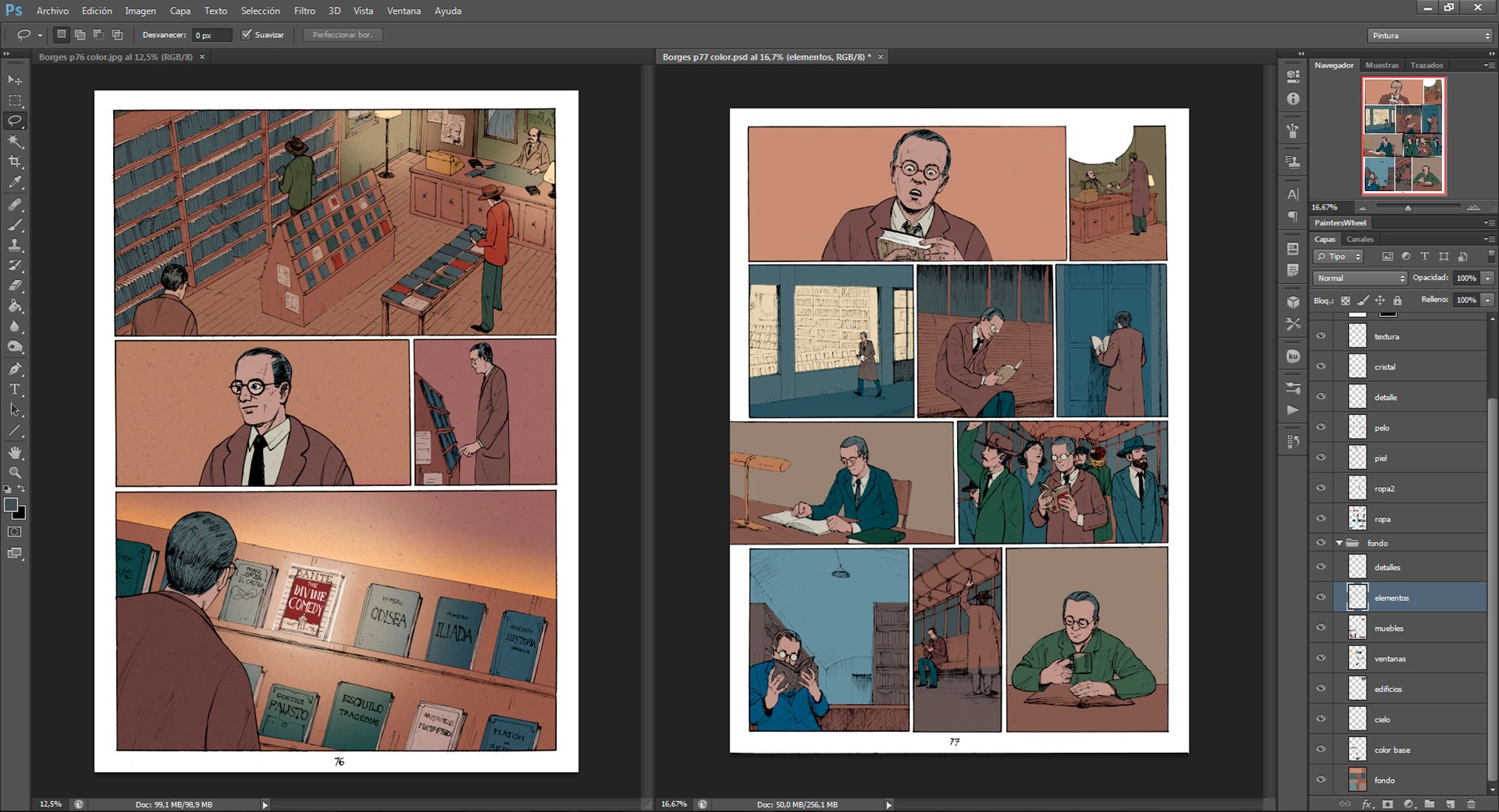The width and height of the screenshot is (1499, 812).
Task: Pick the Eyedropper tool
Action: tap(15, 182)
